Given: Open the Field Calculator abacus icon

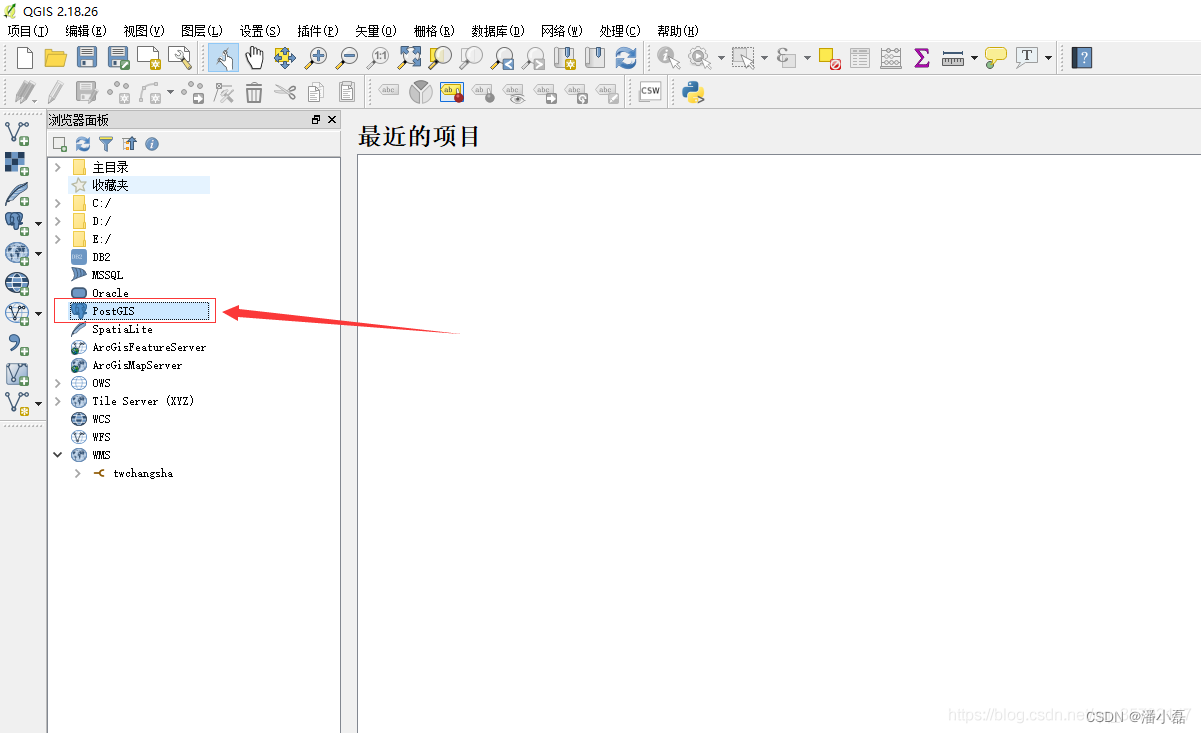Looking at the screenshot, I should (x=891, y=58).
